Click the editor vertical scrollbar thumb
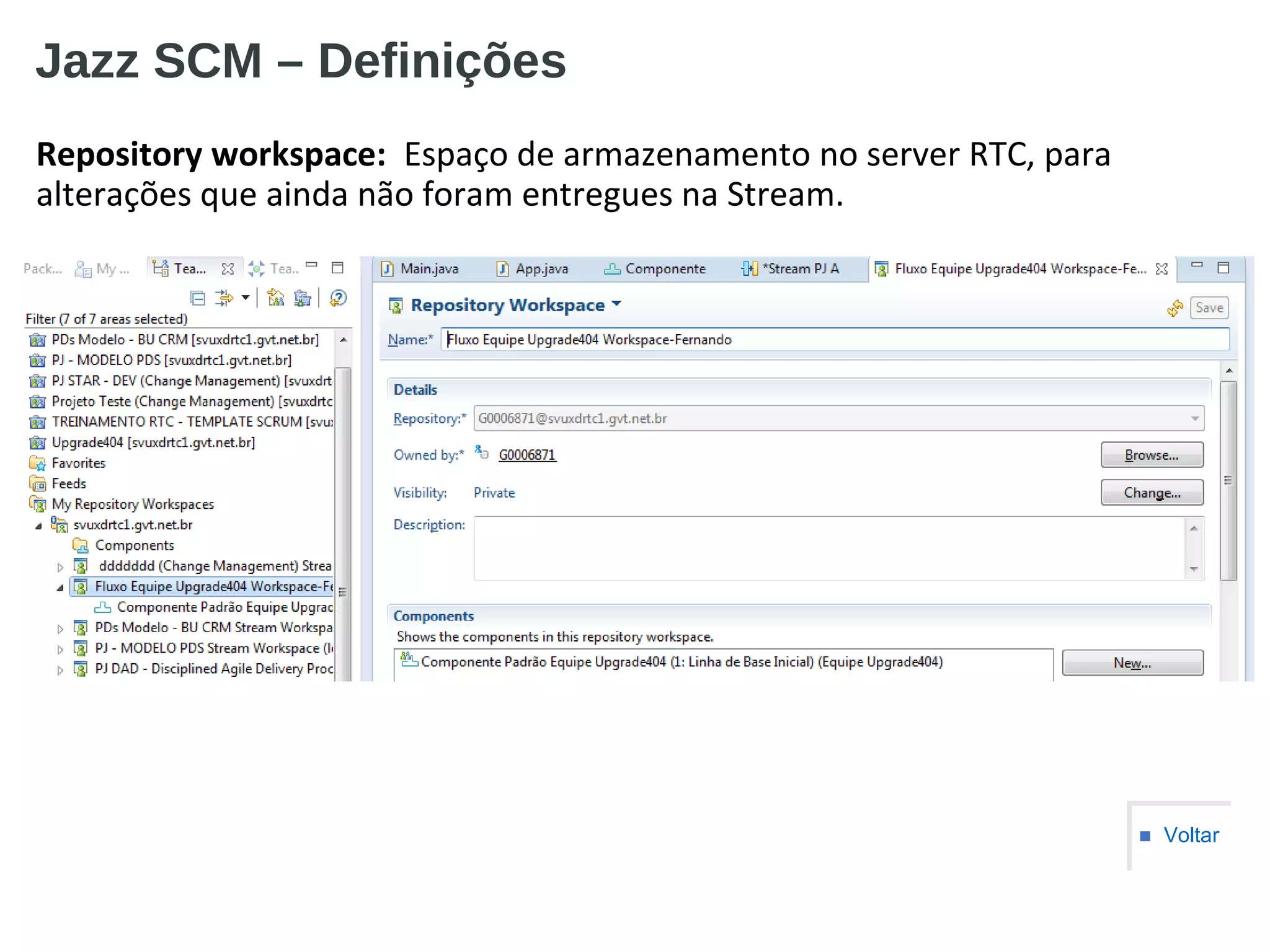Viewport: 1270px width, 952px height. click(1228, 481)
